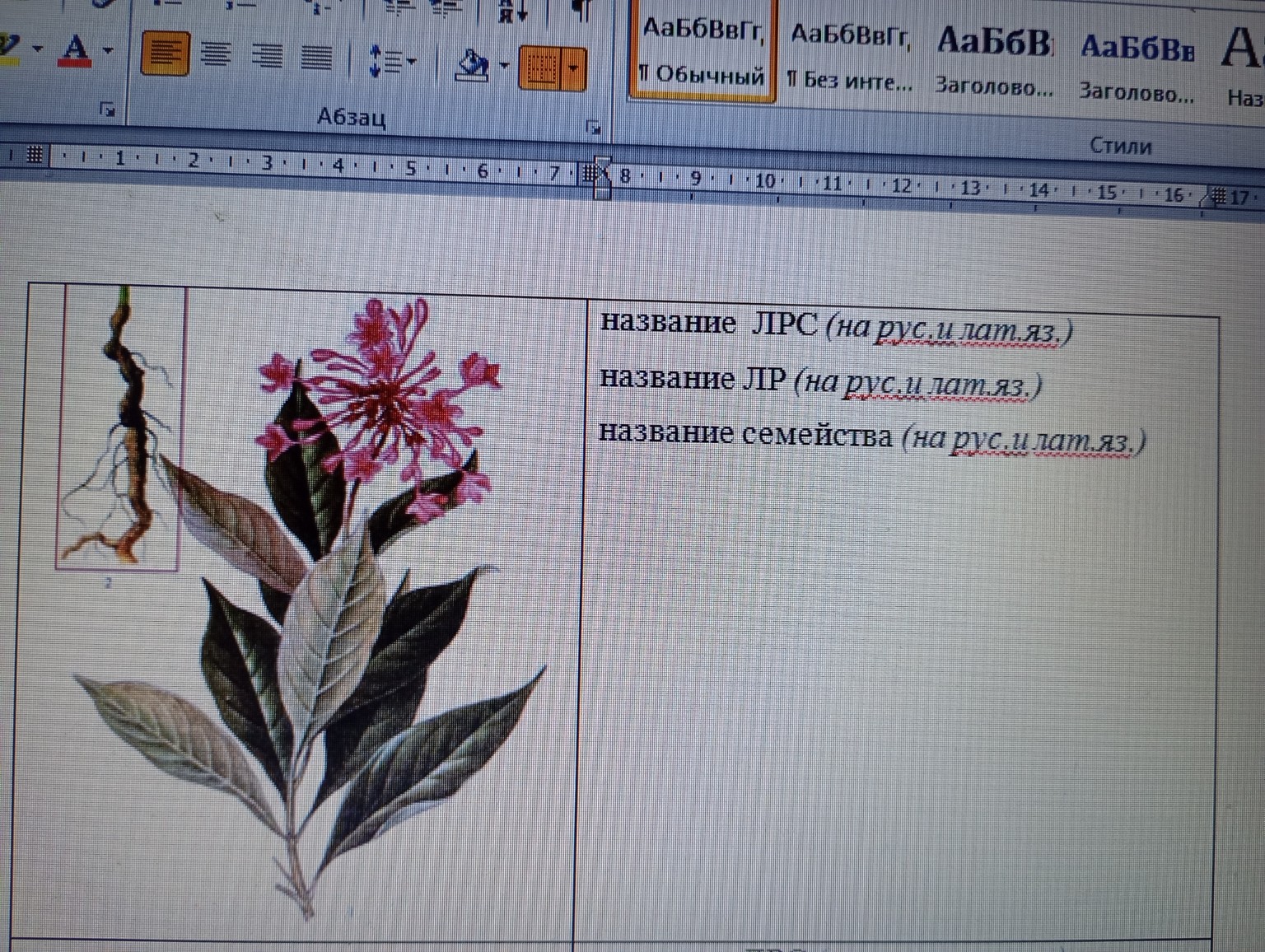
Task: Toggle align text left button
Action: click(x=164, y=54)
